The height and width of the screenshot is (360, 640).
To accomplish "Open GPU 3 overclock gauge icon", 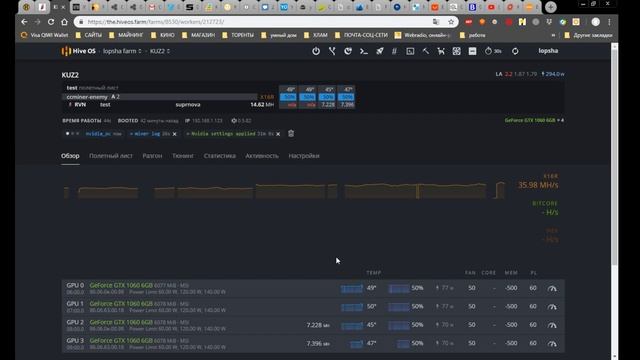I will tap(552, 344).
